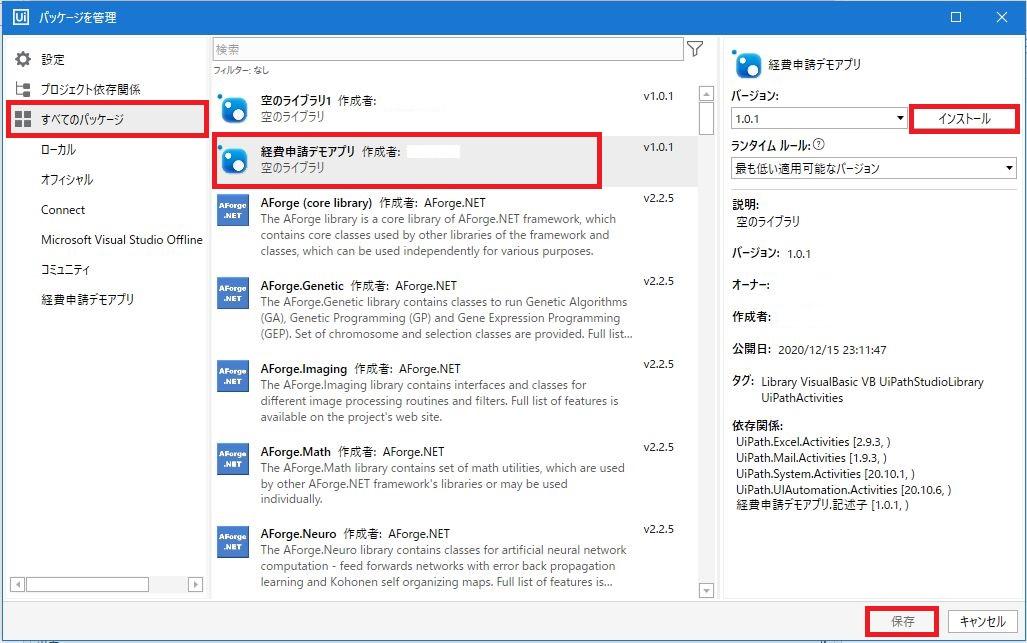This screenshot has width=1027, height=643.
Task: Click the all packages grid icon
Action: pyautogui.click(x=23, y=119)
